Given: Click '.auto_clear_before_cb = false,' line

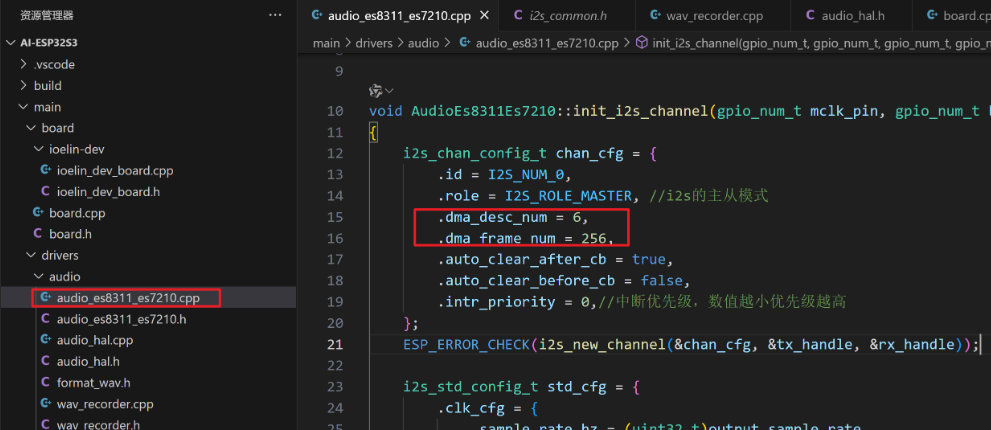Looking at the screenshot, I should click(564, 280).
